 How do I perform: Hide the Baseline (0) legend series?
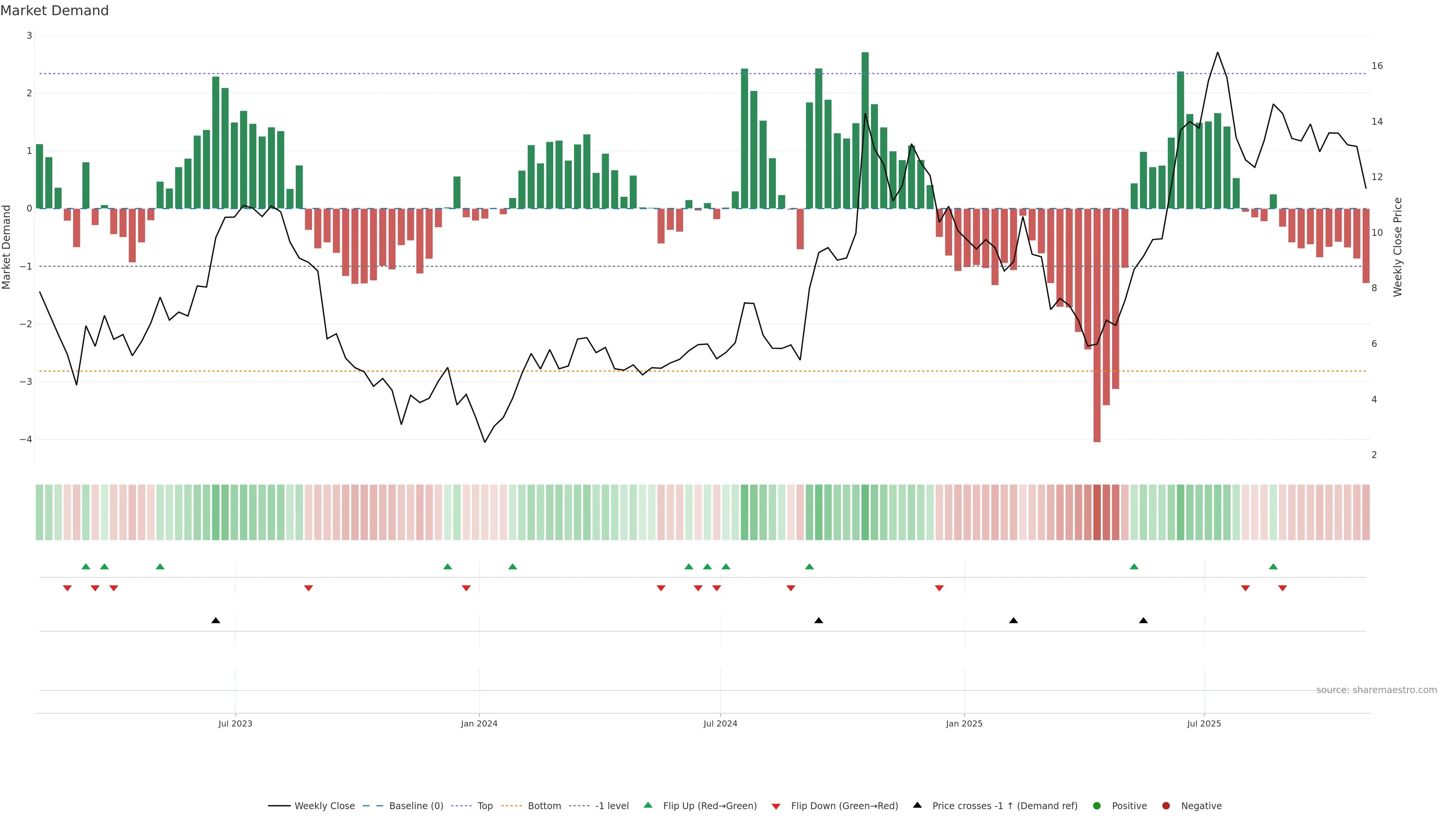click(x=416, y=806)
